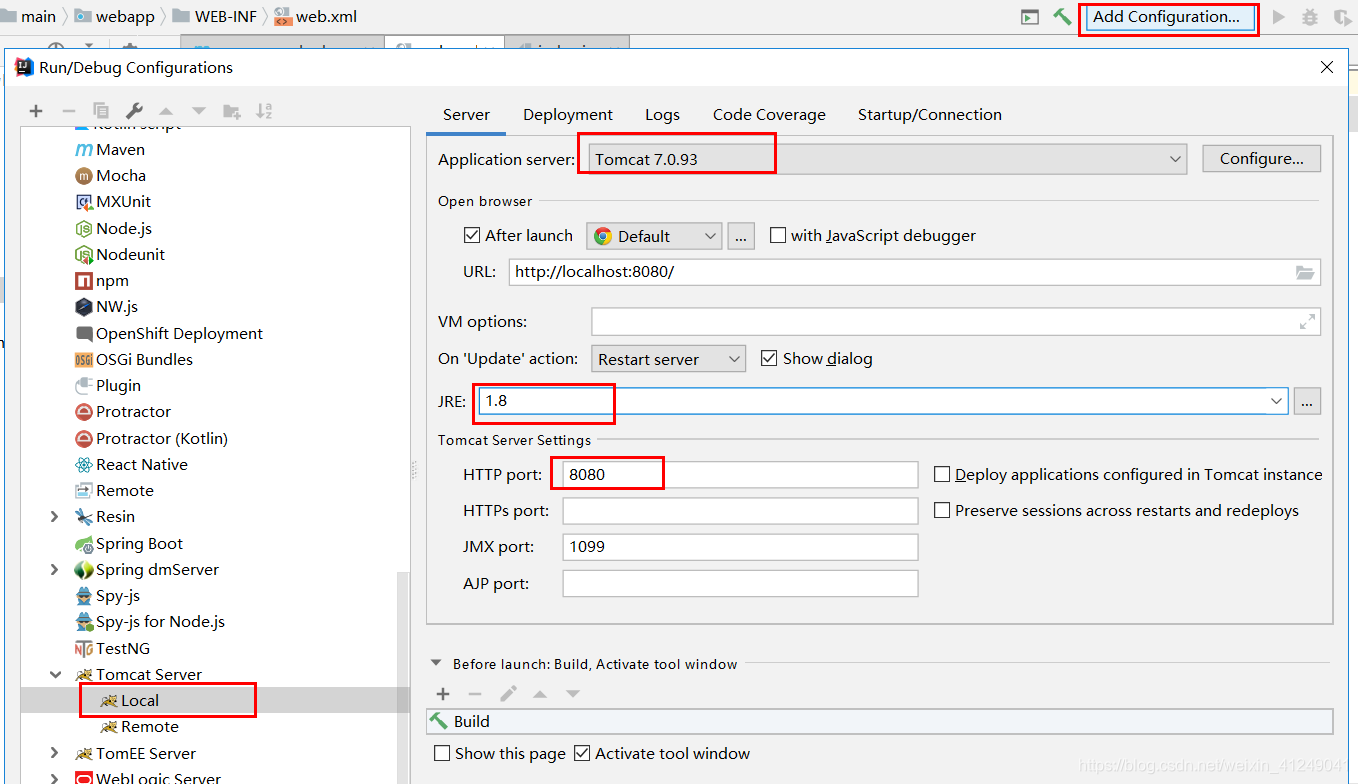Click the web.xml breadcrumb

coord(315,16)
